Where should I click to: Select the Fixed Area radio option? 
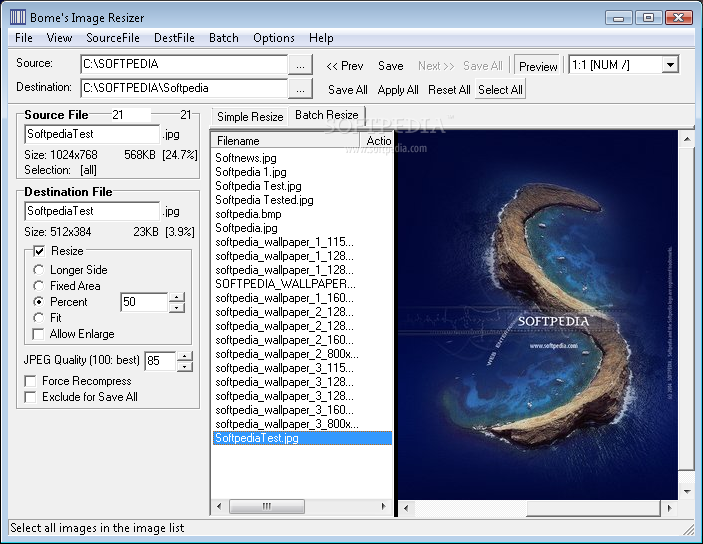(x=39, y=286)
